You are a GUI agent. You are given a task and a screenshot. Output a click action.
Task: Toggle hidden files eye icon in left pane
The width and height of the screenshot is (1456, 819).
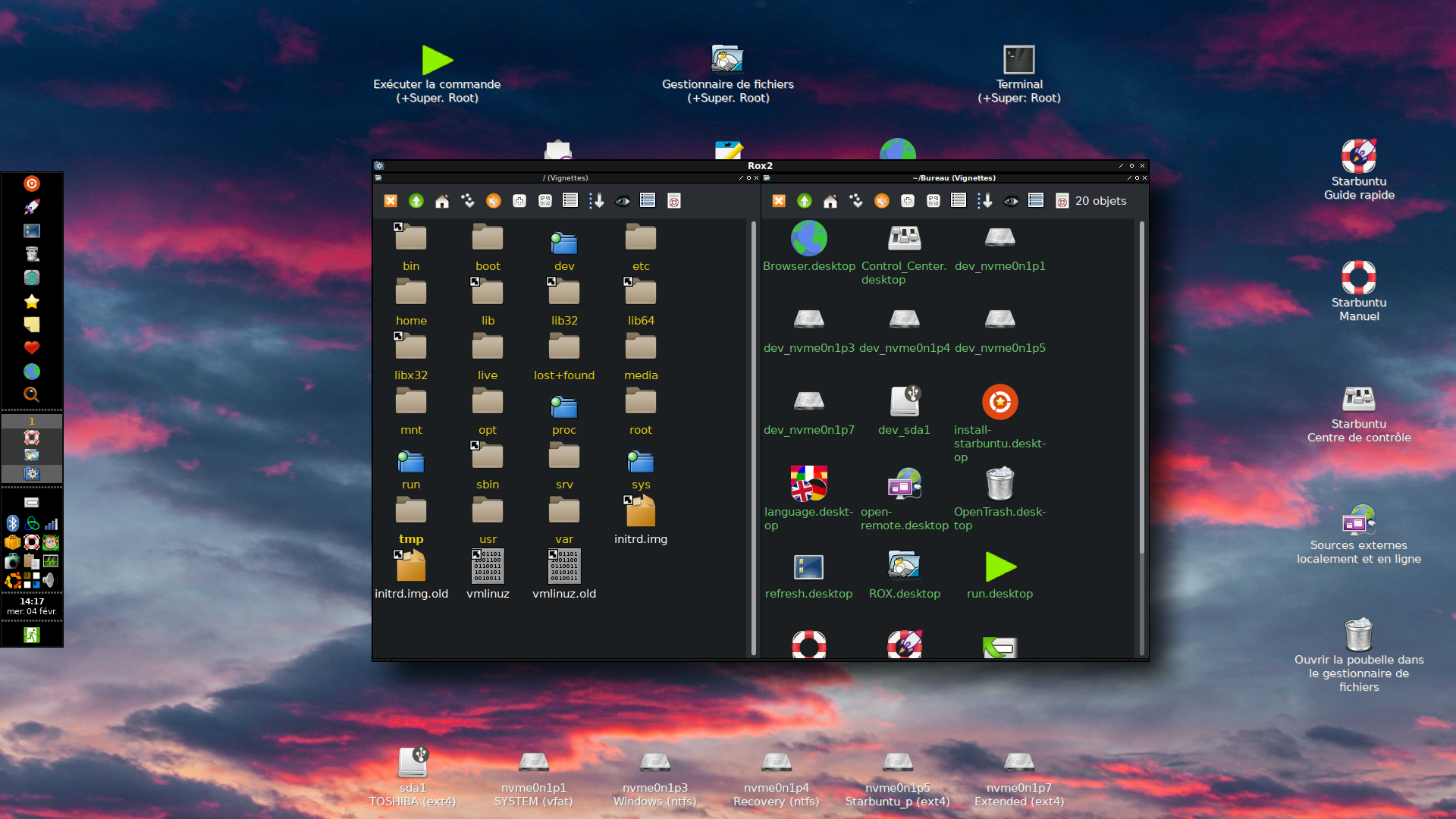pos(623,201)
